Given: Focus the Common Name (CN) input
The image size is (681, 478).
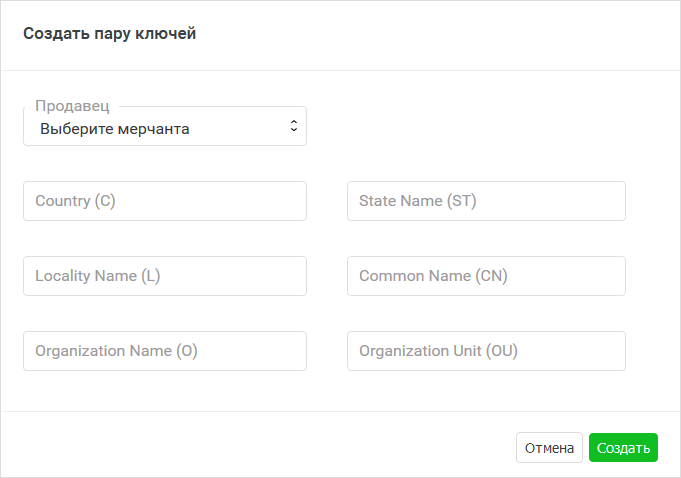Looking at the screenshot, I should pyautogui.click(x=486, y=276).
